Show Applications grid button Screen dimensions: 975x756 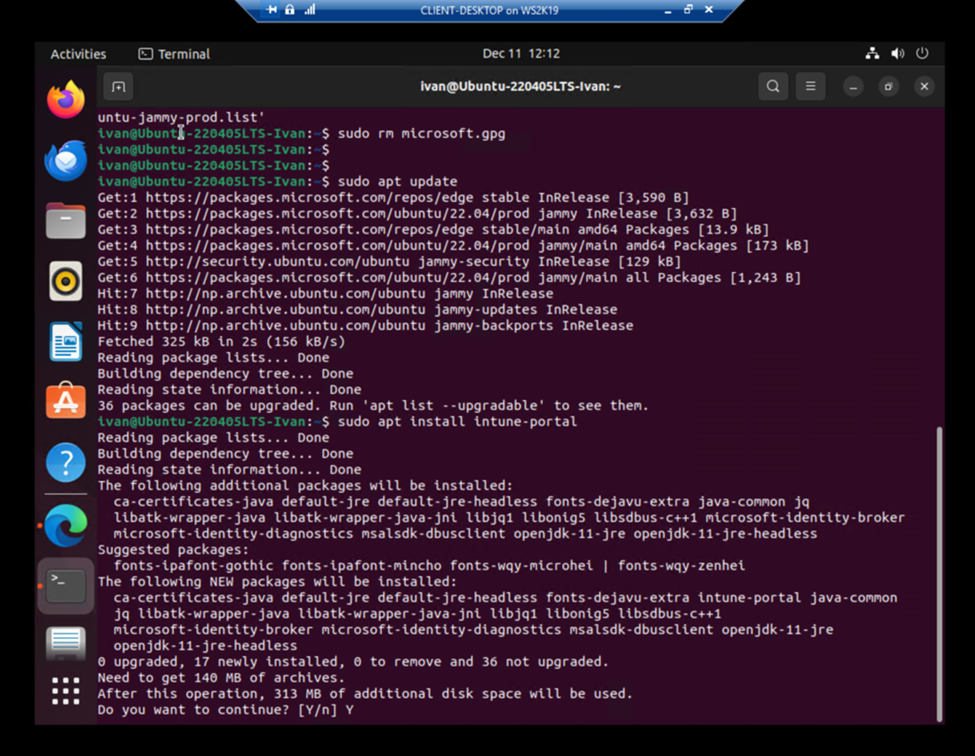click(x=65, y=691)
